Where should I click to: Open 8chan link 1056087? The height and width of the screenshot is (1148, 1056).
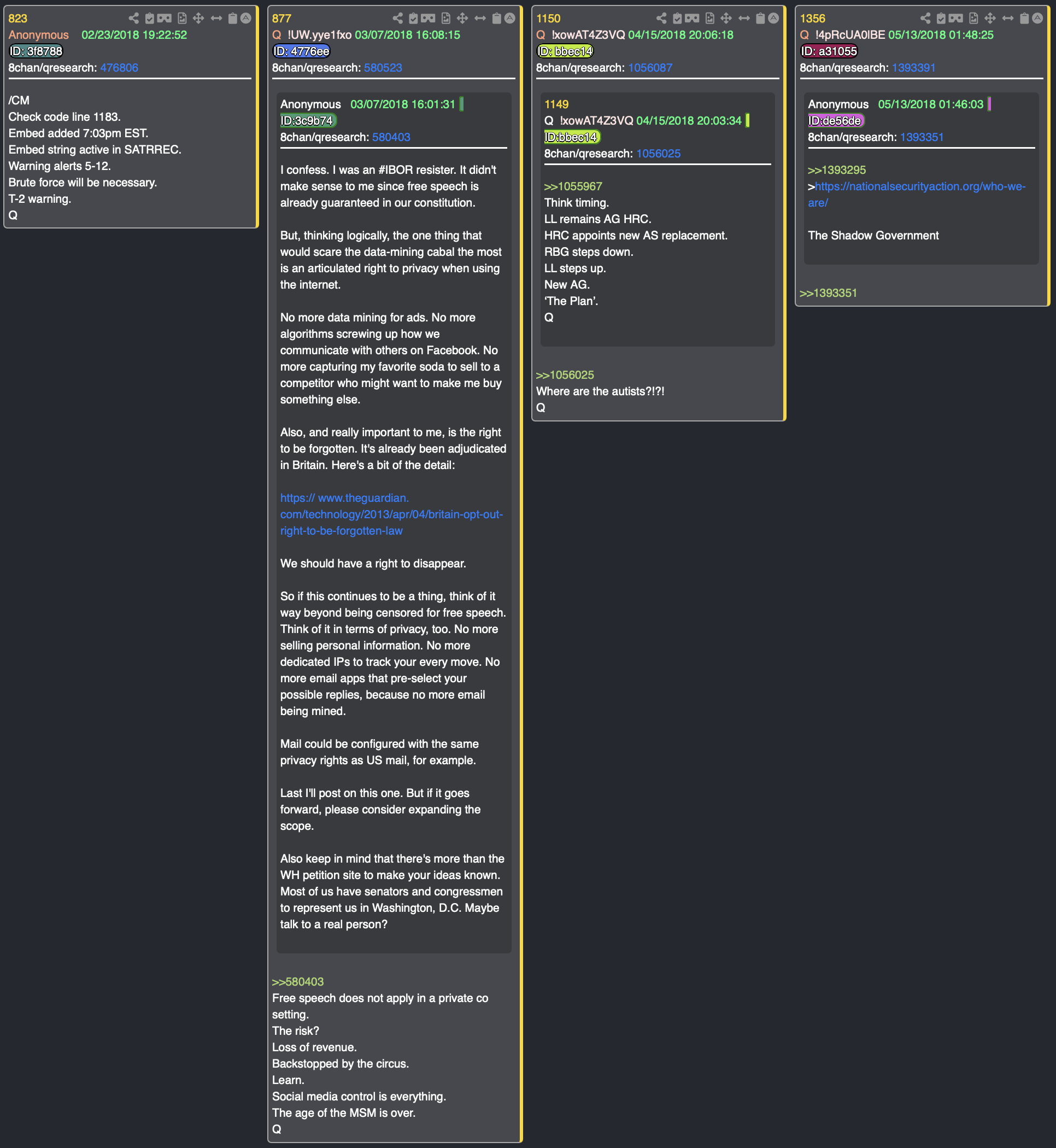pyautogui.click(x=650, y=67)
